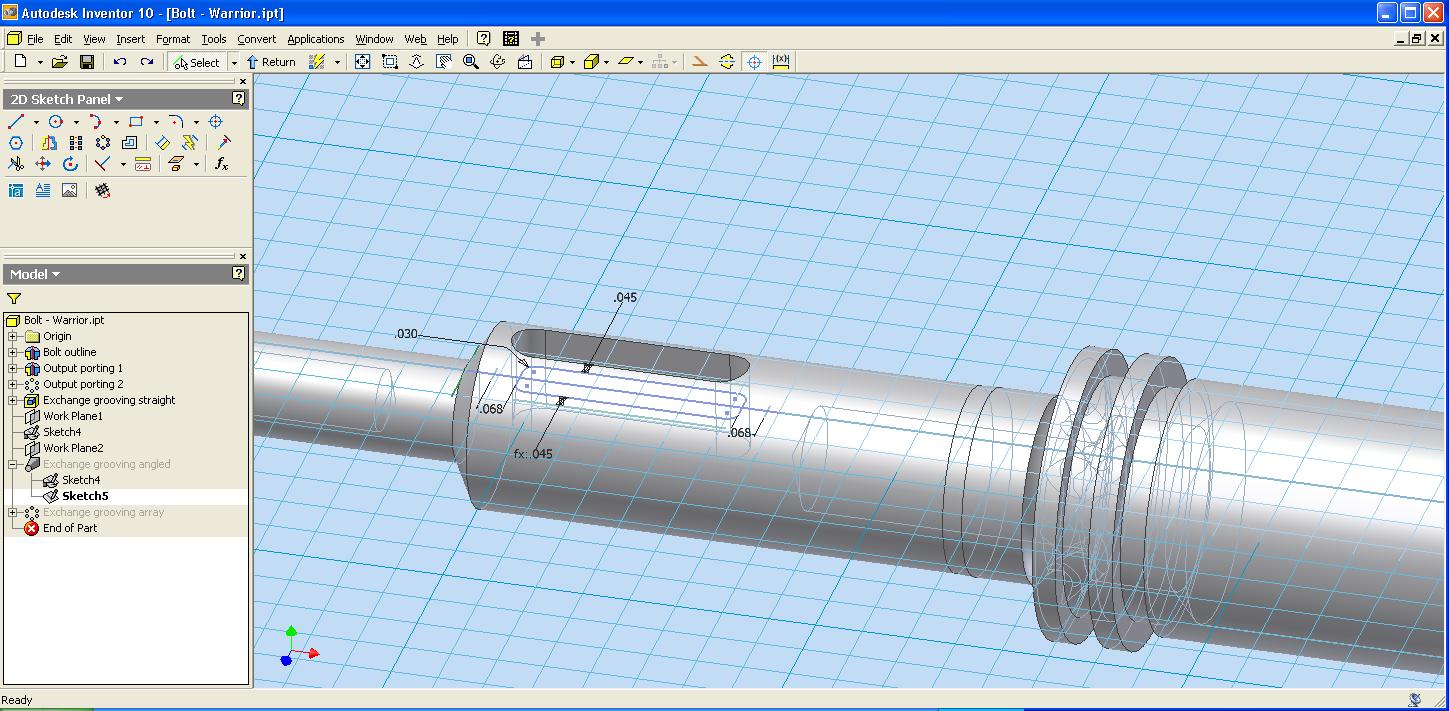The width and height of the screenshot is (1449, 711).
Task: Run the Auto Dimension tool
Action: click(190, 143)
